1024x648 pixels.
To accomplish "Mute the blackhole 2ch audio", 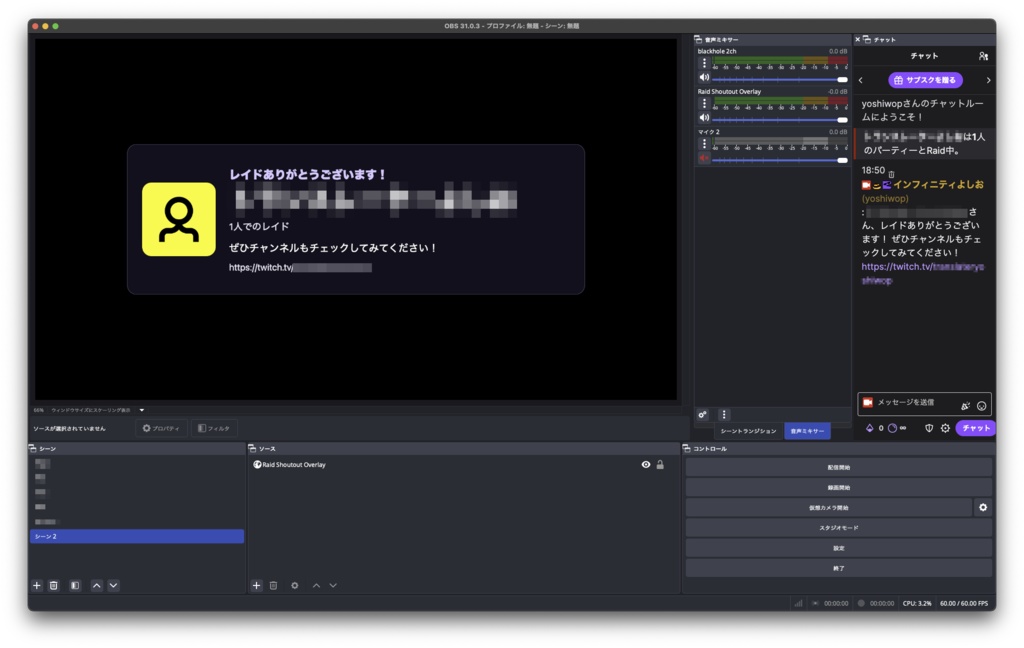I will [704, 78].
